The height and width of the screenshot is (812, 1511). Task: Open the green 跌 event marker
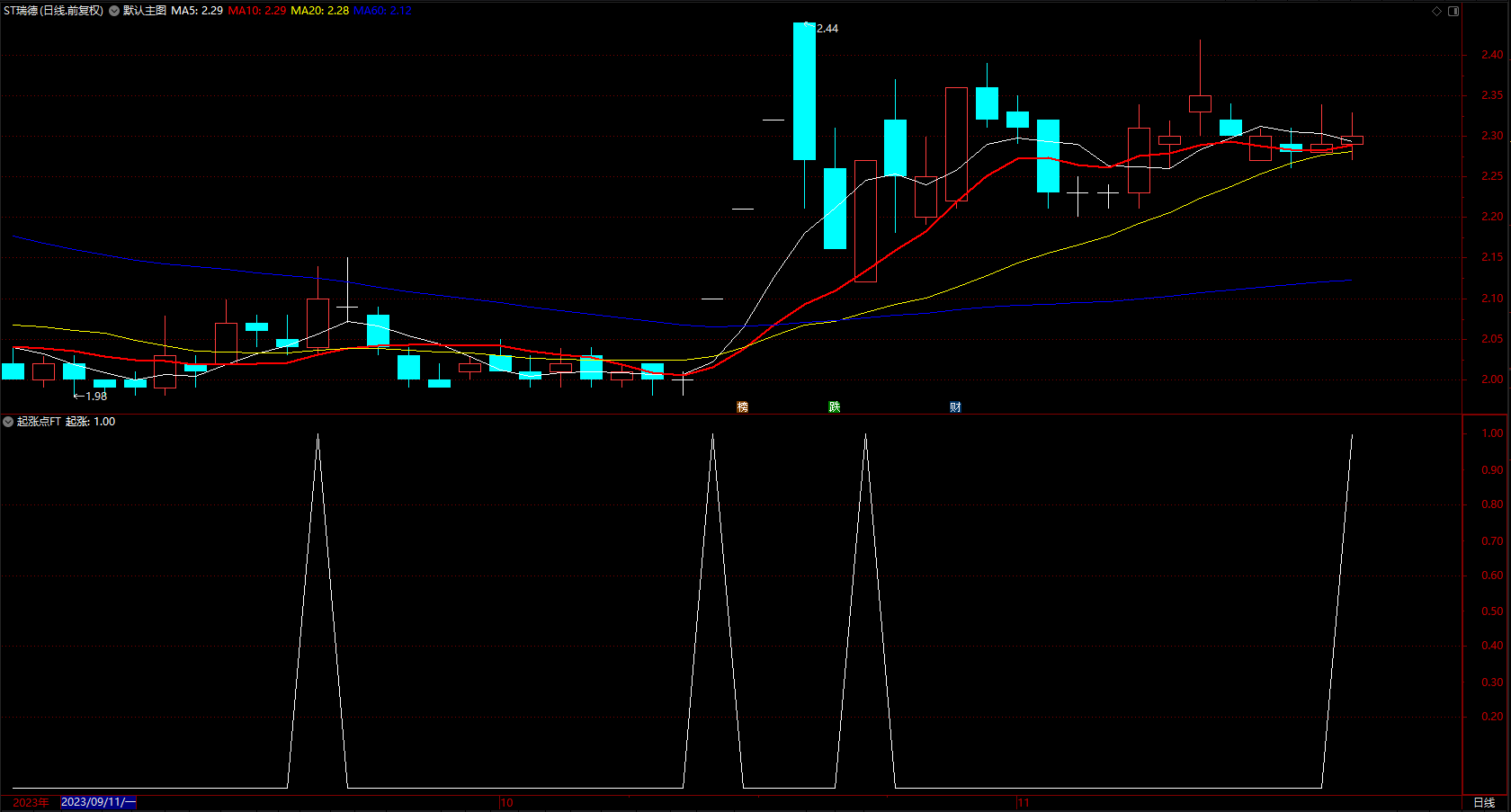(835, 407)
